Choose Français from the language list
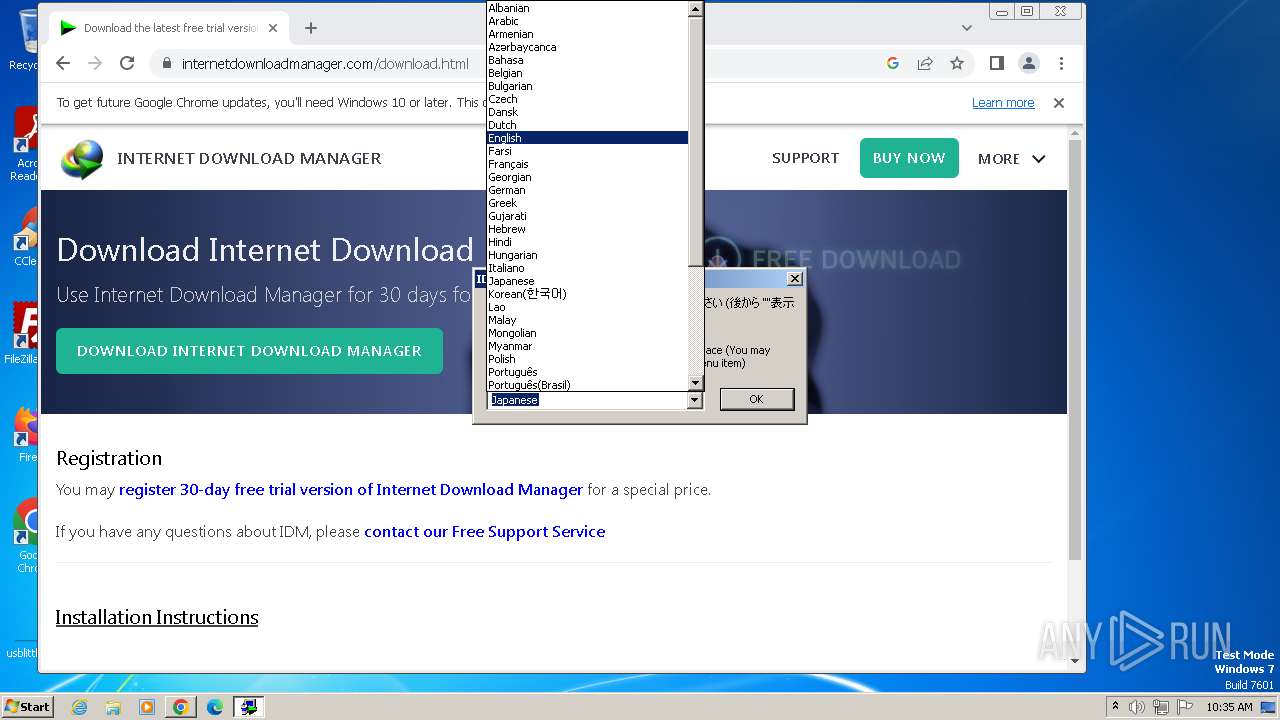The height and width of the screenshot is (720, 1280). click(588, 164)
